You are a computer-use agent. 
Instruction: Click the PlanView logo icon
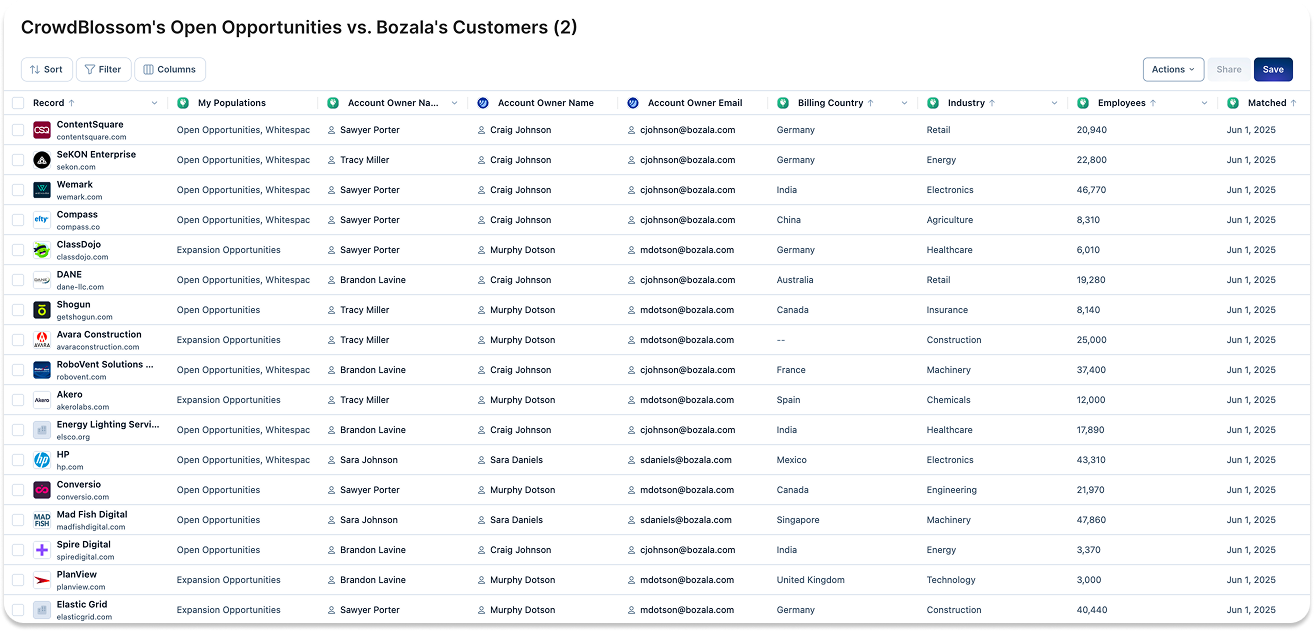42,580
